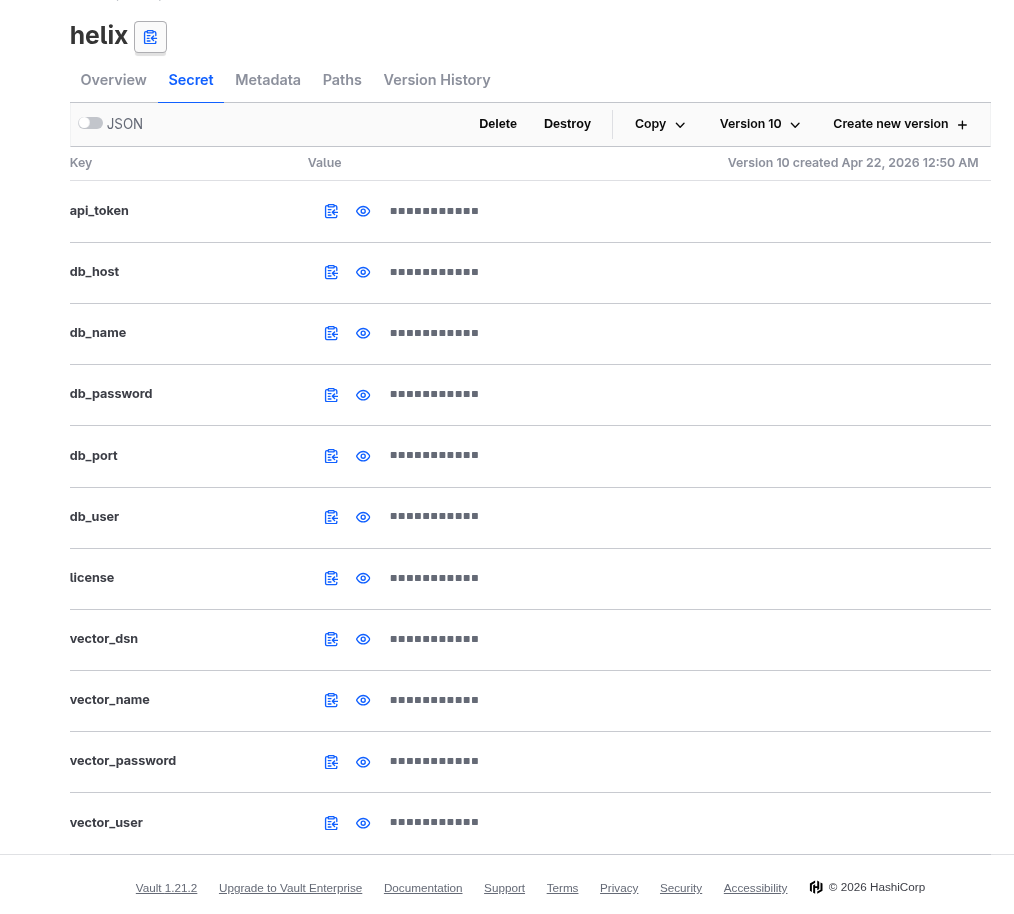The image size is (1014, 914).
Task: Copy the license value
Action: (331, 578)
